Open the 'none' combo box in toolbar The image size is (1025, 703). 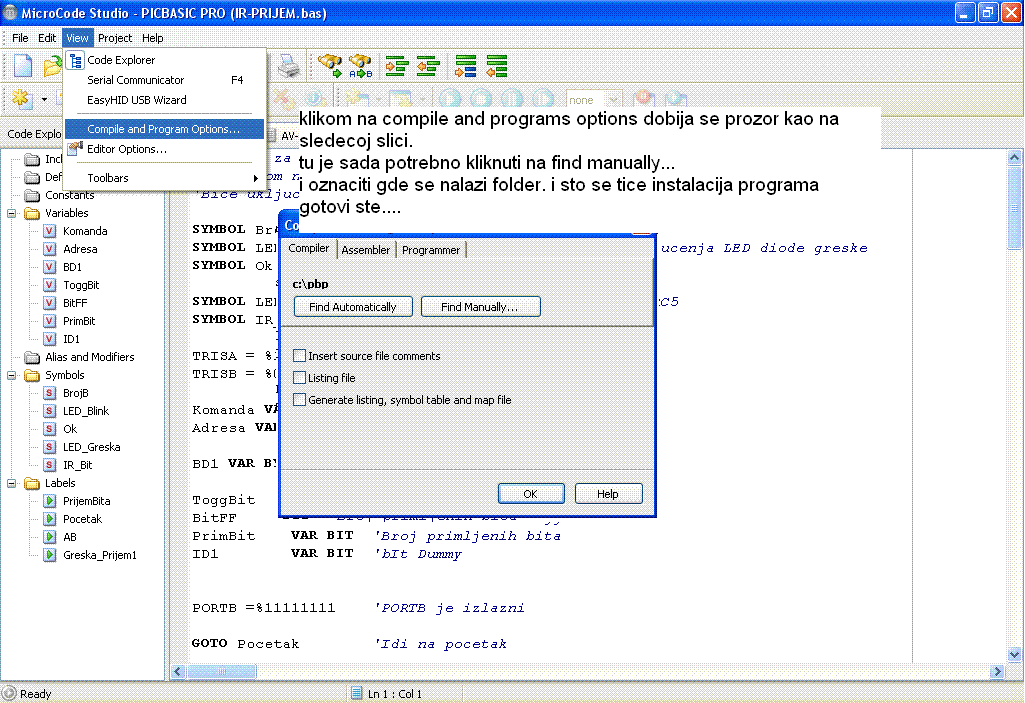(594, 100)
